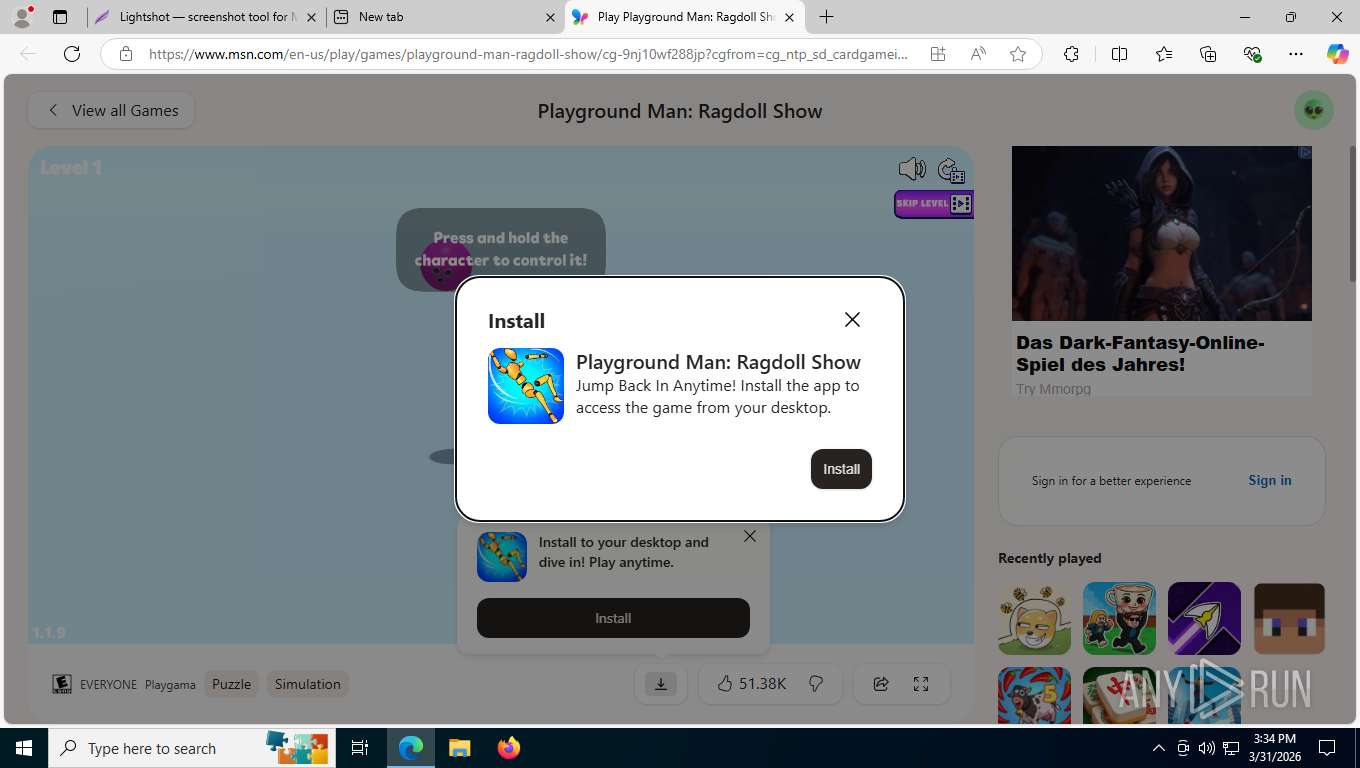Click the Install button in the dialog
This screenshot has width=1360, height=768.
point(841,469)
